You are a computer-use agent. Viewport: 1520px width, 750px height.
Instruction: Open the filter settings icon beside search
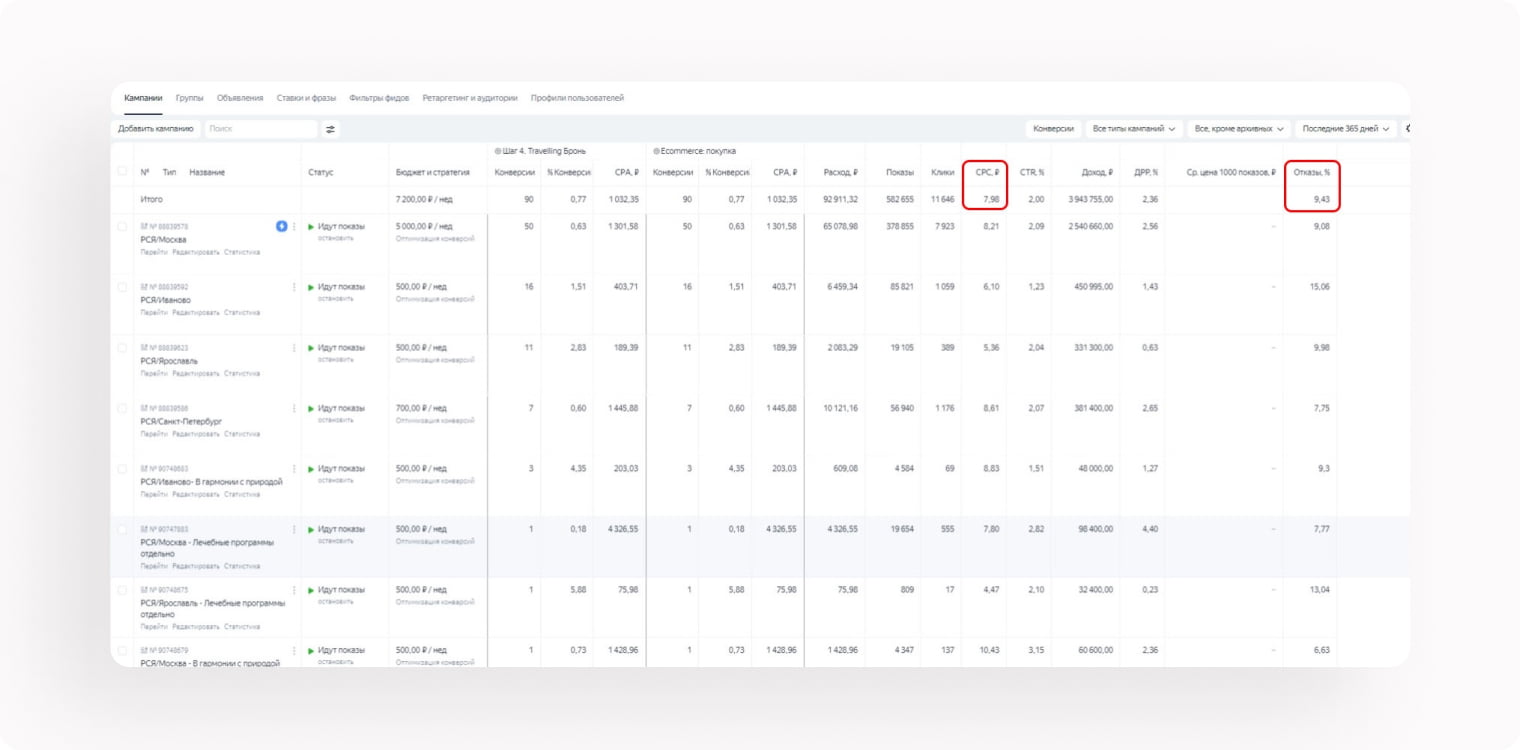point(331,129)
